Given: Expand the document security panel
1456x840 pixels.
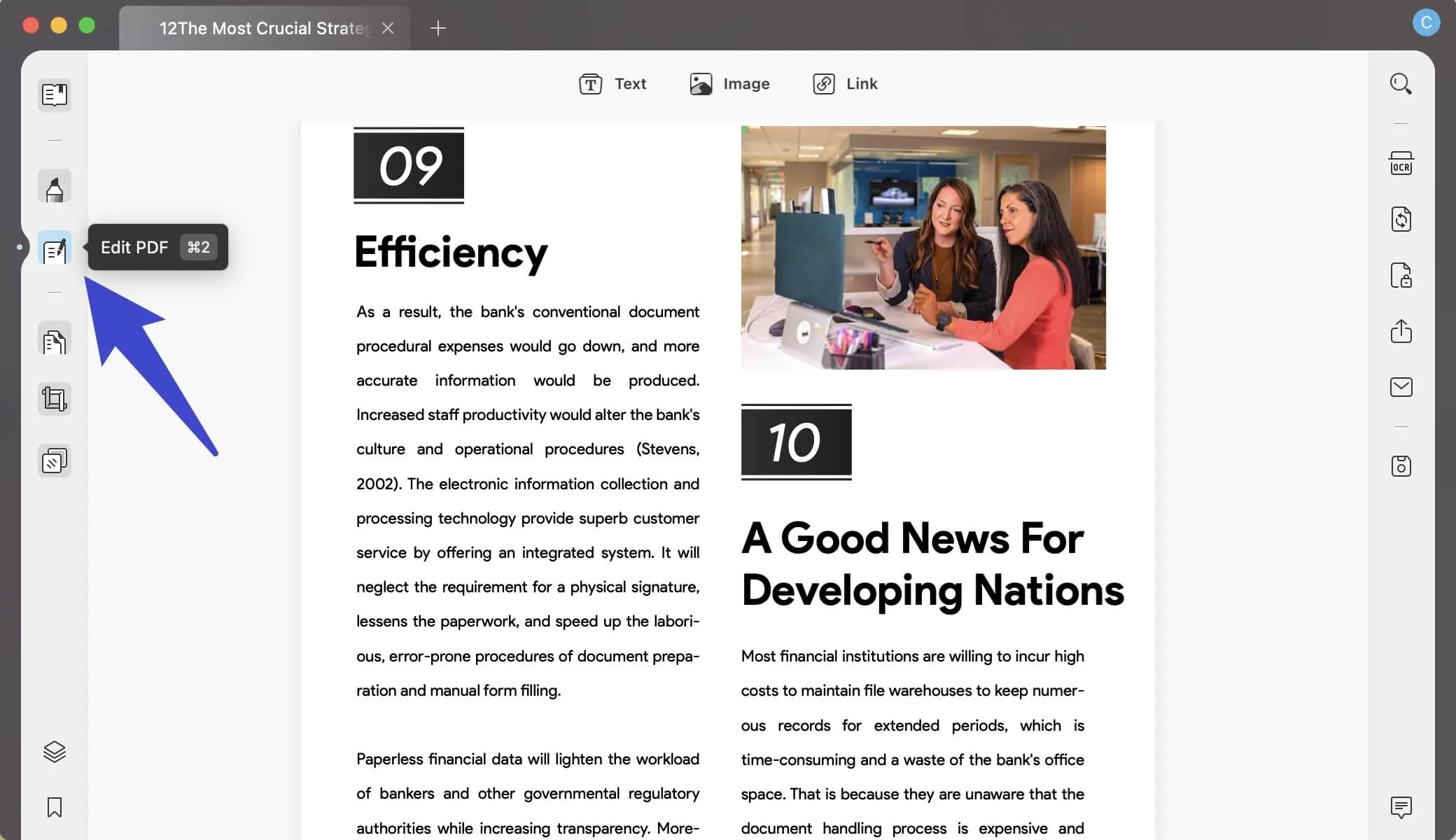Looking at the screenshot, I should pos(1401,274).
